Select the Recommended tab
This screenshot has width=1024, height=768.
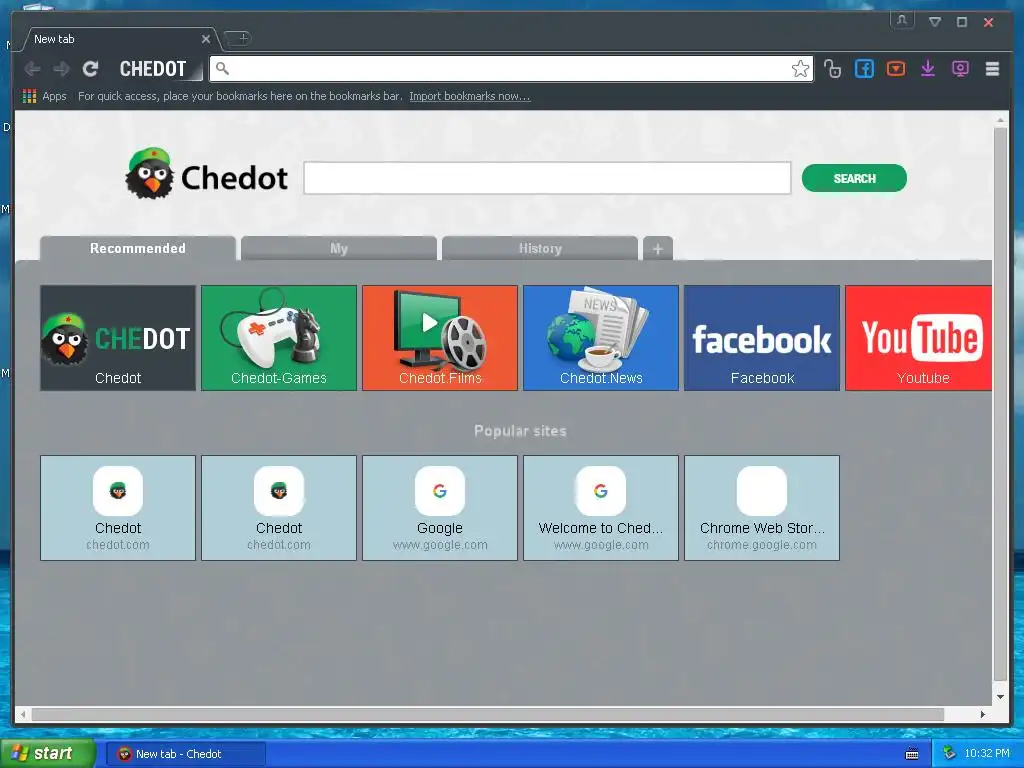coord(138,248)
